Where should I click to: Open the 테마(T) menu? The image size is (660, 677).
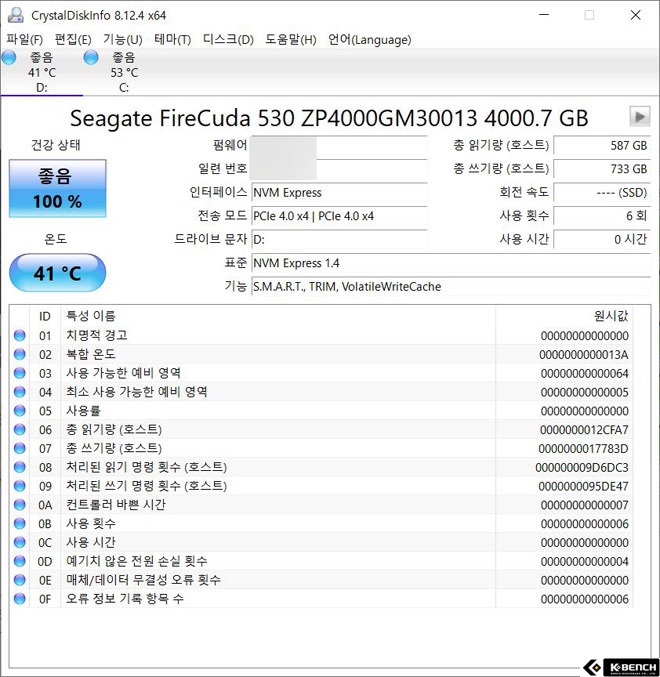(173, 40)
